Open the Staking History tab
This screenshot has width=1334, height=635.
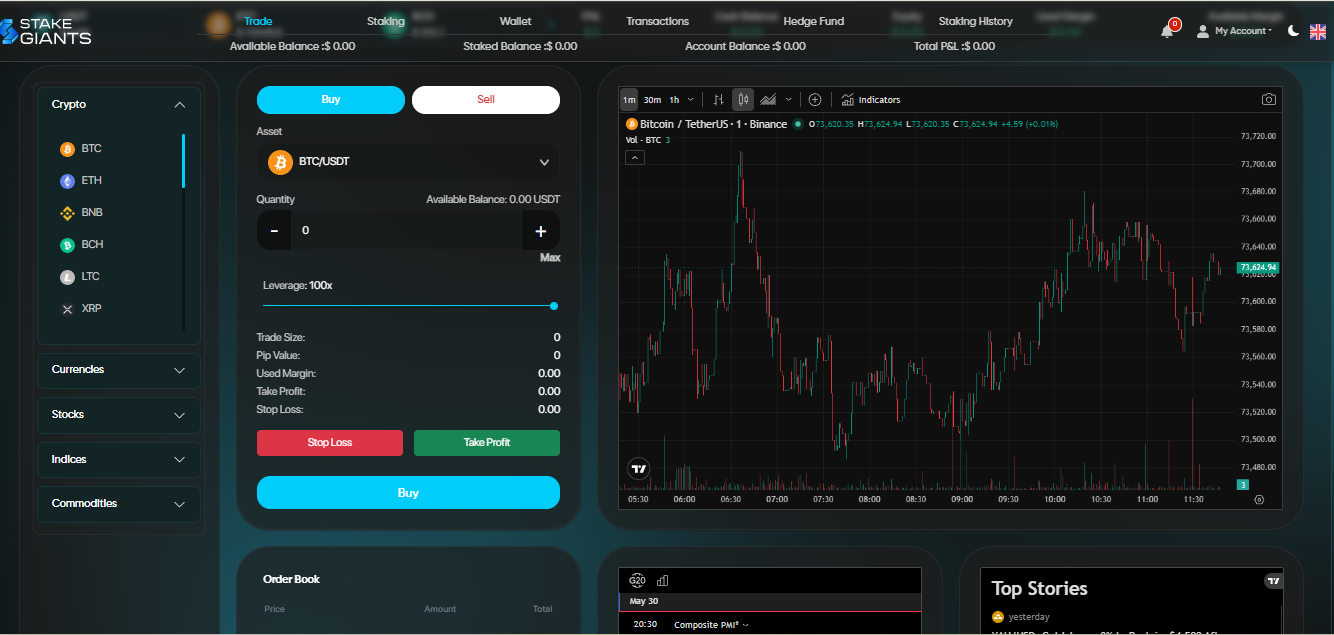pos(975,21)
